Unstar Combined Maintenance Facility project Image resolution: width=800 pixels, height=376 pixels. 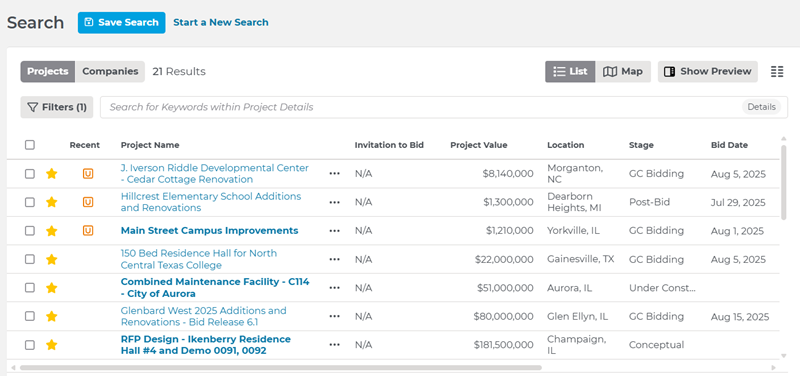pyautogui.click(x=51, y=288)
